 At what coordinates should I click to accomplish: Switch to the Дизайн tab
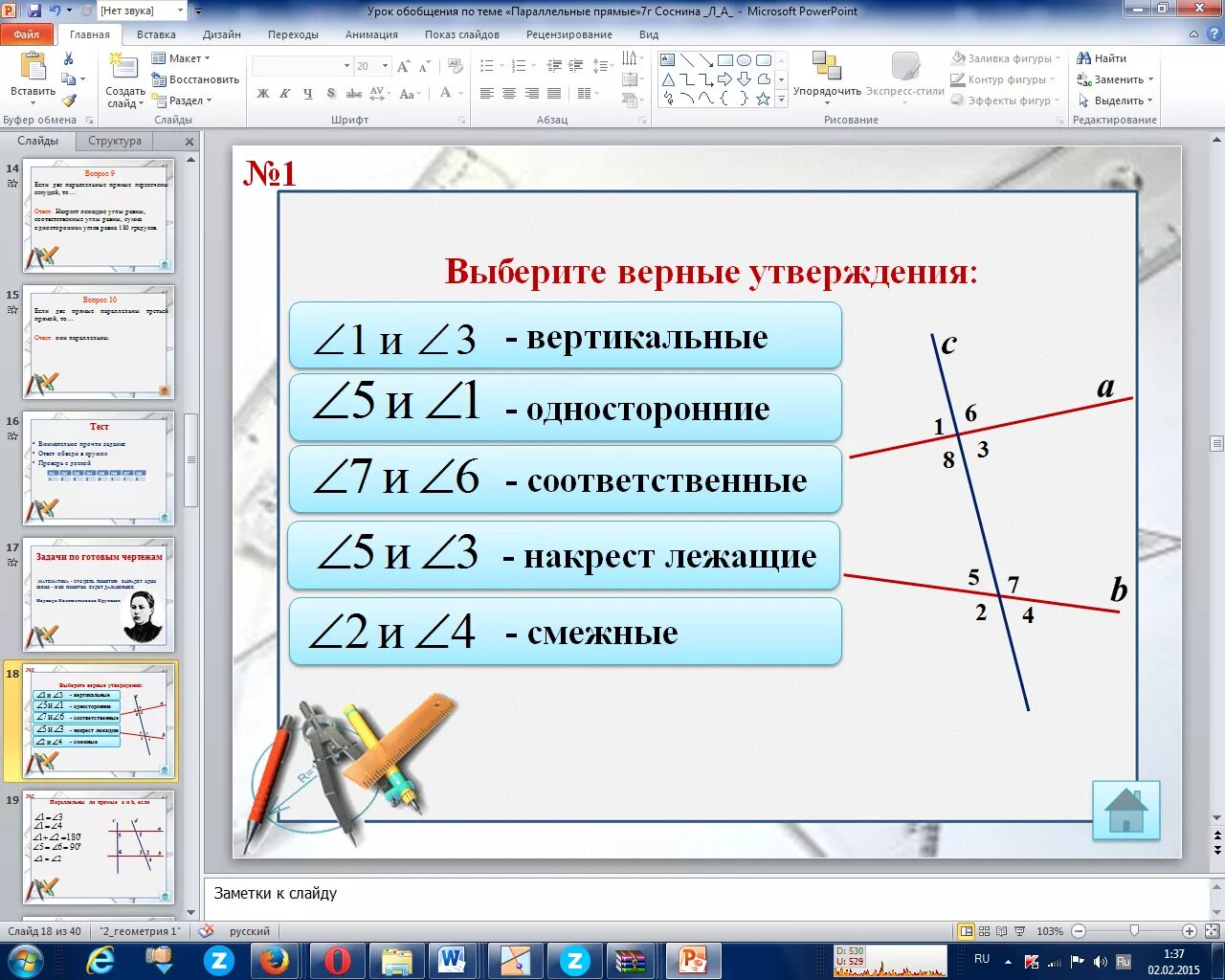(x=222, y=34)
